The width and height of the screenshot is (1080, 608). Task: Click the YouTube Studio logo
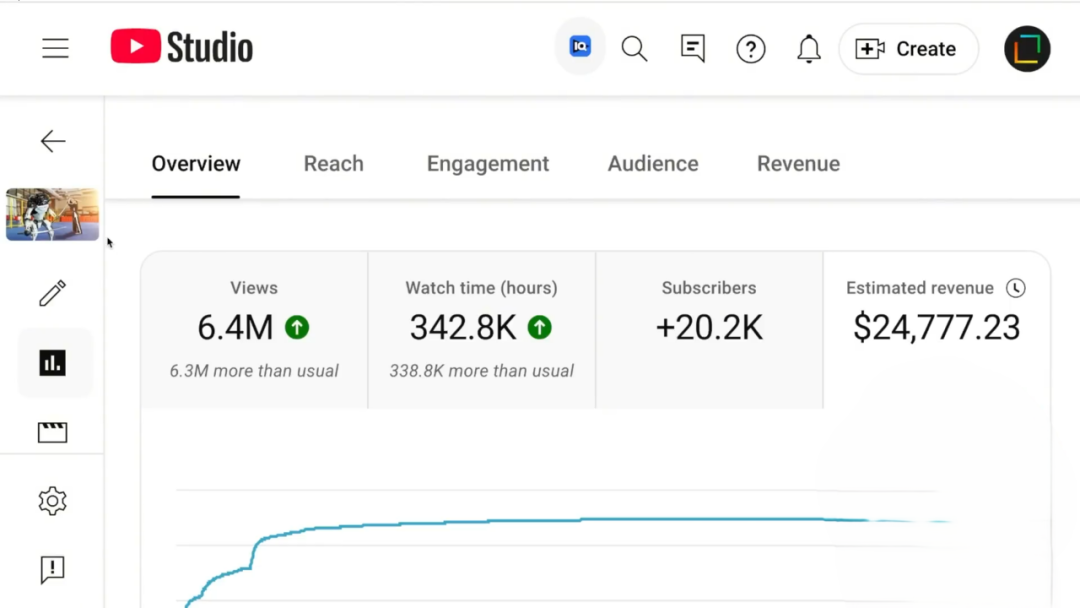[x=182, y=47]
